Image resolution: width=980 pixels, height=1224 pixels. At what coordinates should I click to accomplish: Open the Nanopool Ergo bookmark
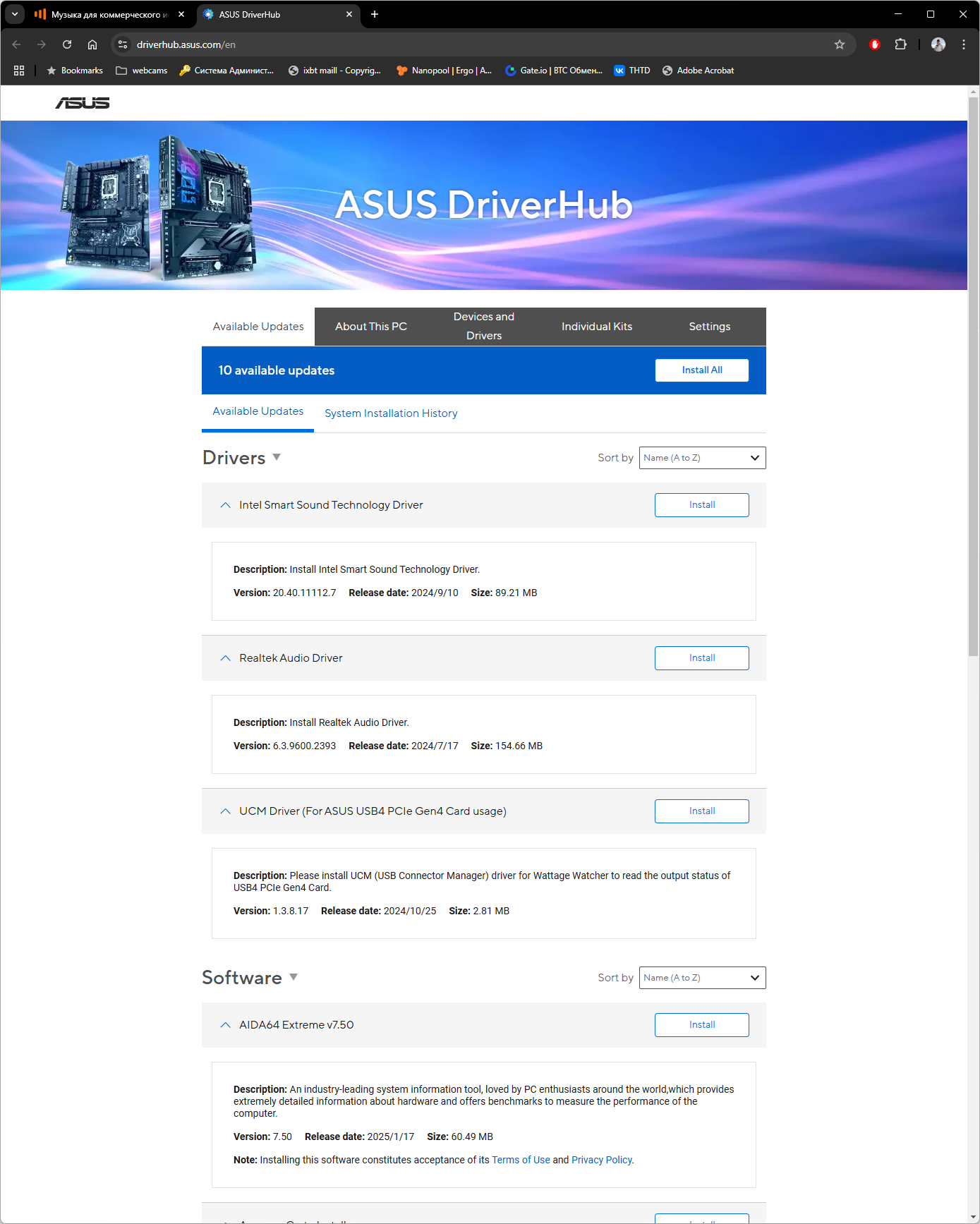pyautogui.click(x=444, y=71)
